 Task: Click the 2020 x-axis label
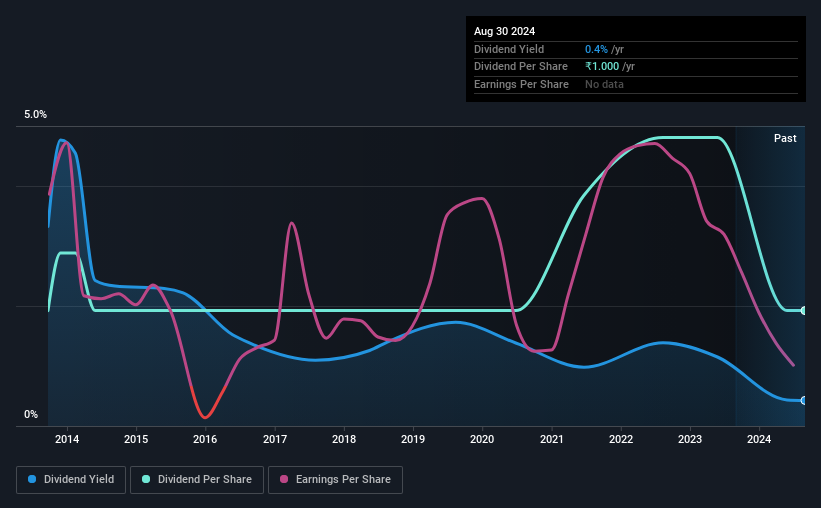pos(482,439)
